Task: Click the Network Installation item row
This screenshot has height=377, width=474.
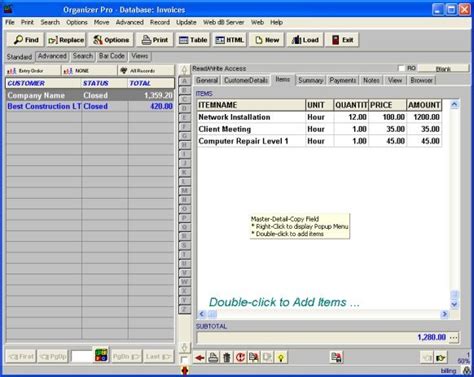Action: pyautogui.click(x=319, y=117)
